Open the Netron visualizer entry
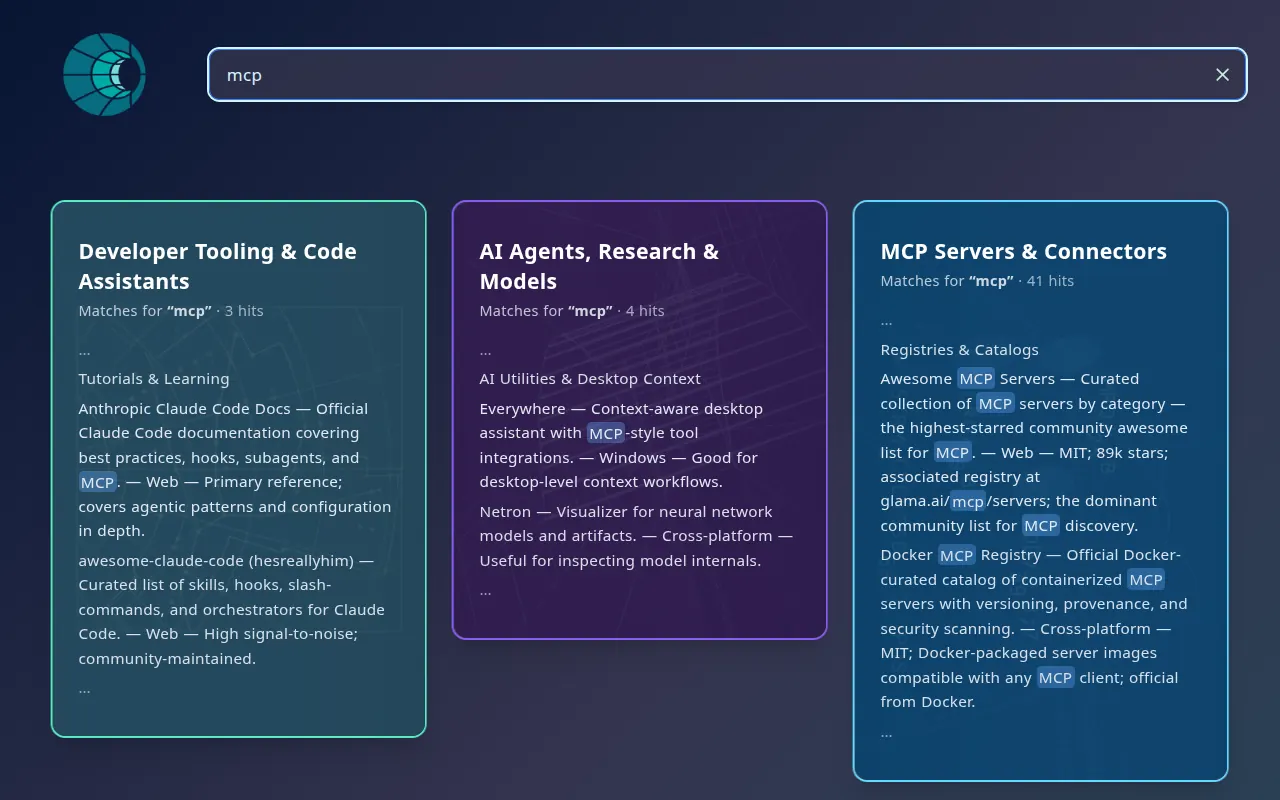The height and width of the screenshot is (800, 1280). pyautogui.click(x=636, y=536)
